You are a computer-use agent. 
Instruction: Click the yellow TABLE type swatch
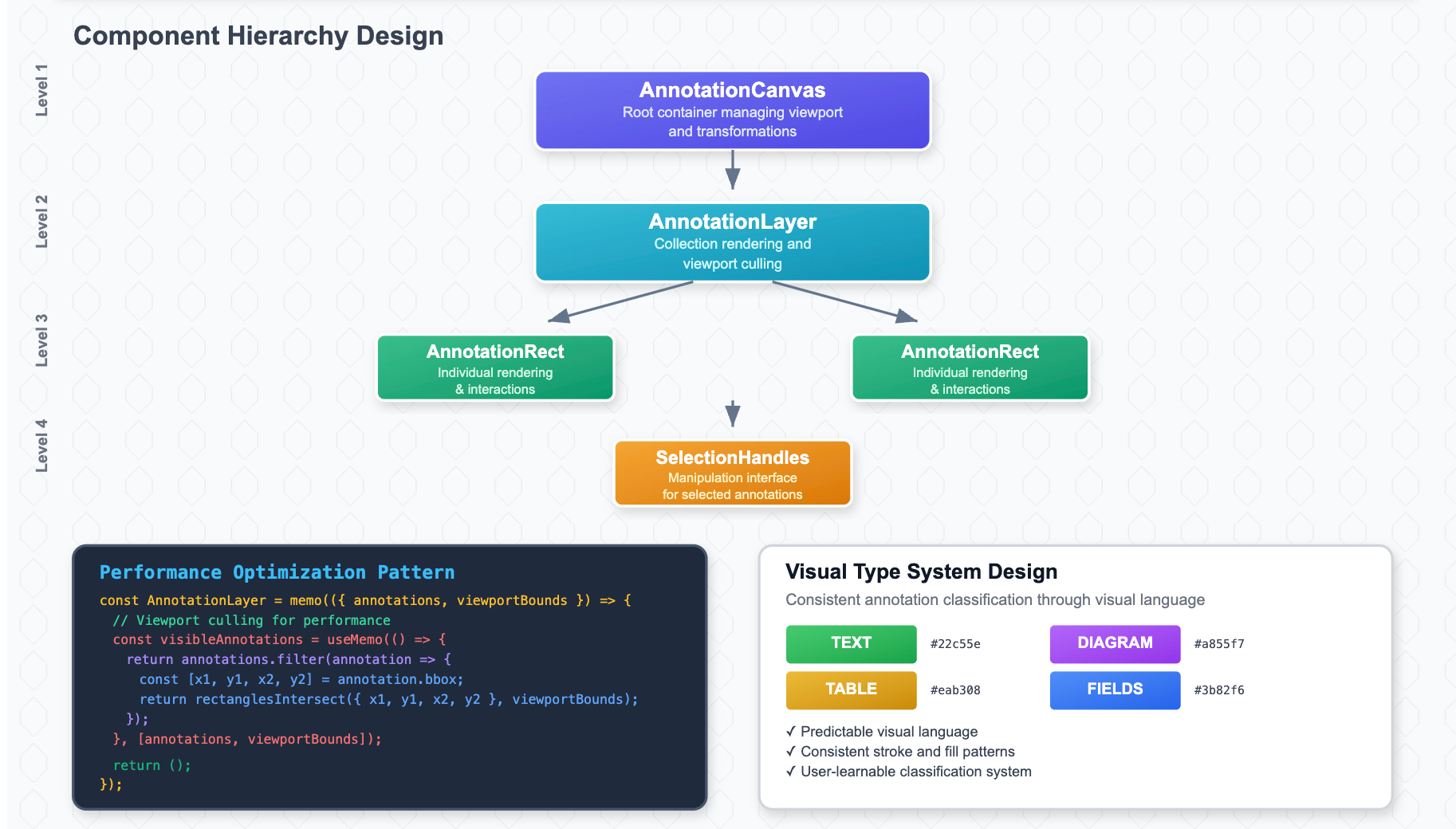tap(851, 690)
